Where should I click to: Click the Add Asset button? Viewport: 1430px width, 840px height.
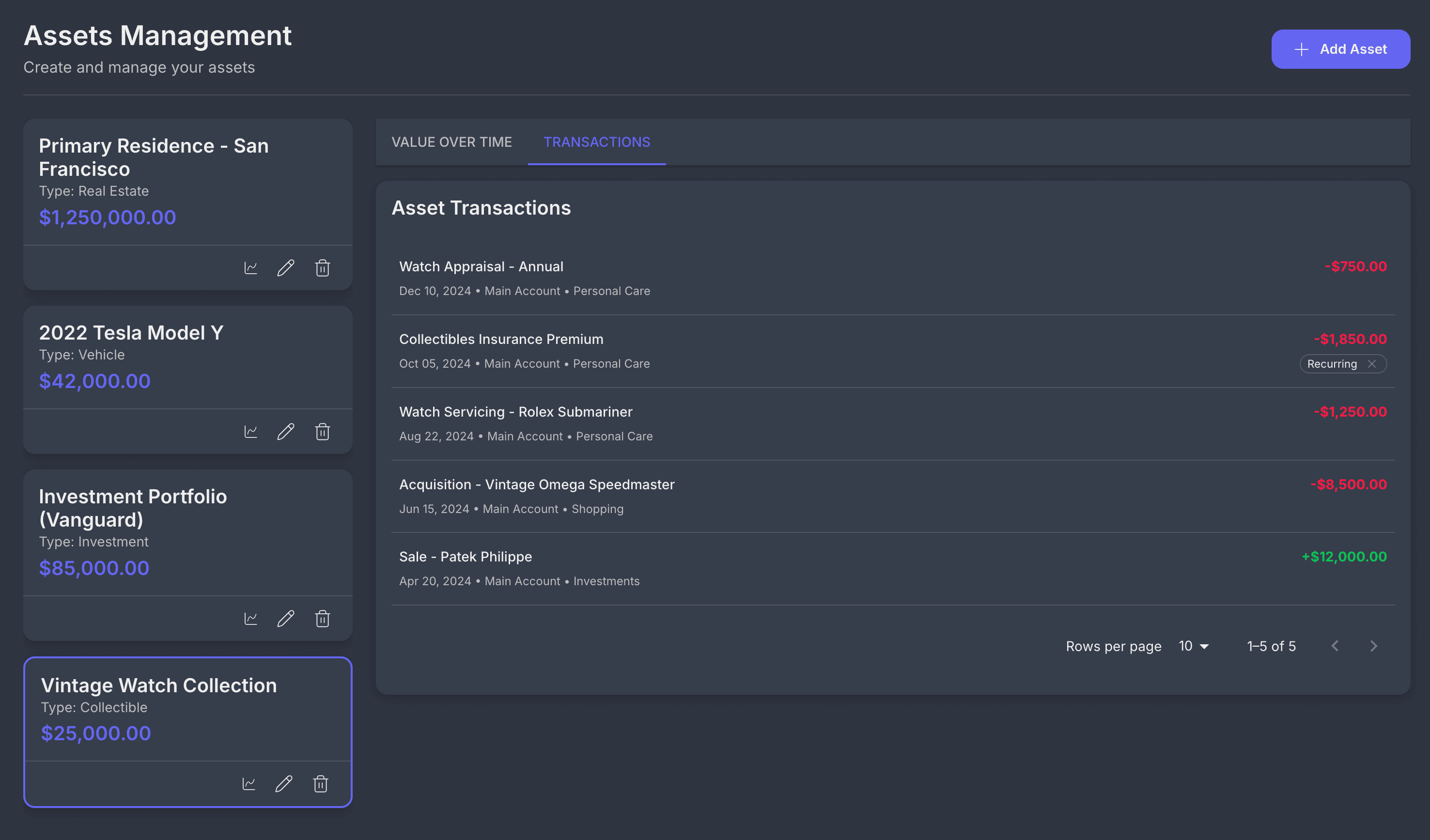(1340, 49)
